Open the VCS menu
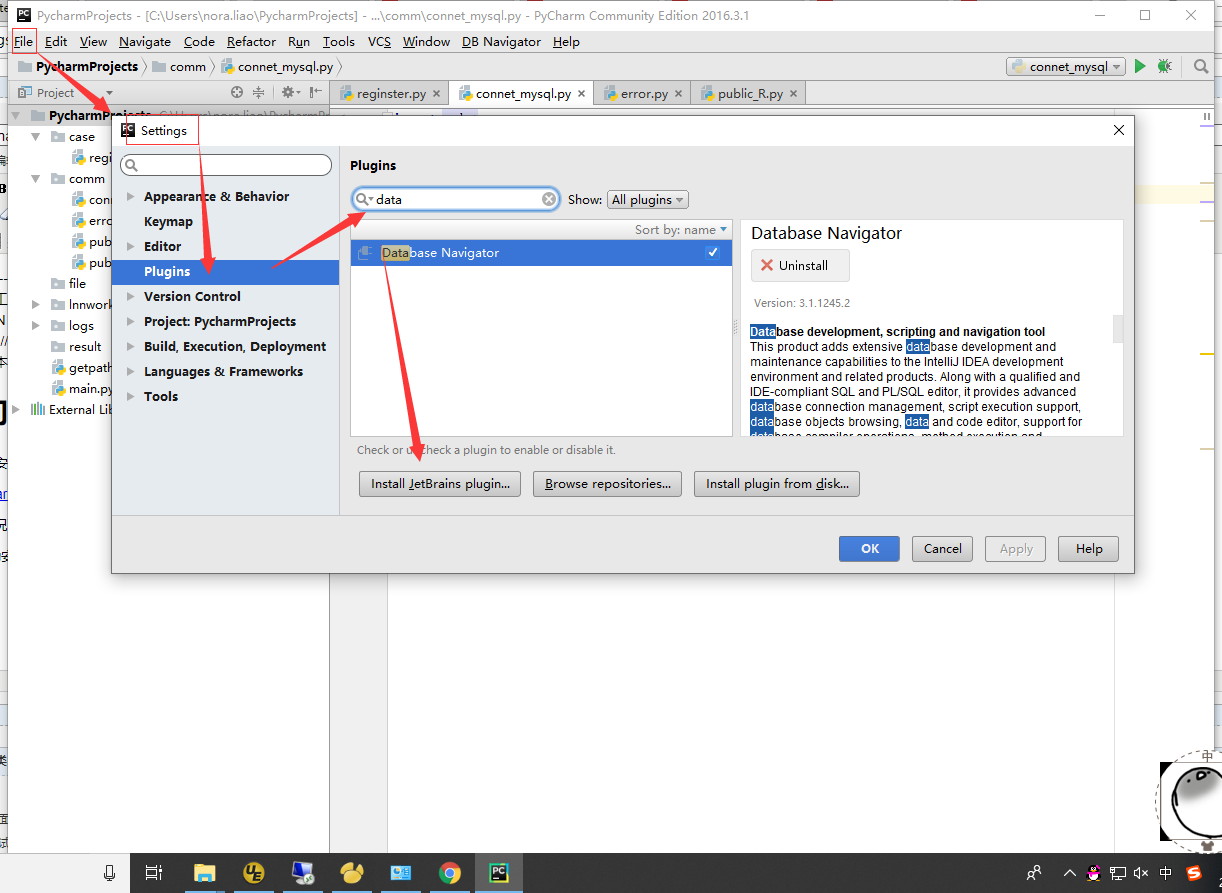Screen dimensions: 1222x893 [379, 42]
